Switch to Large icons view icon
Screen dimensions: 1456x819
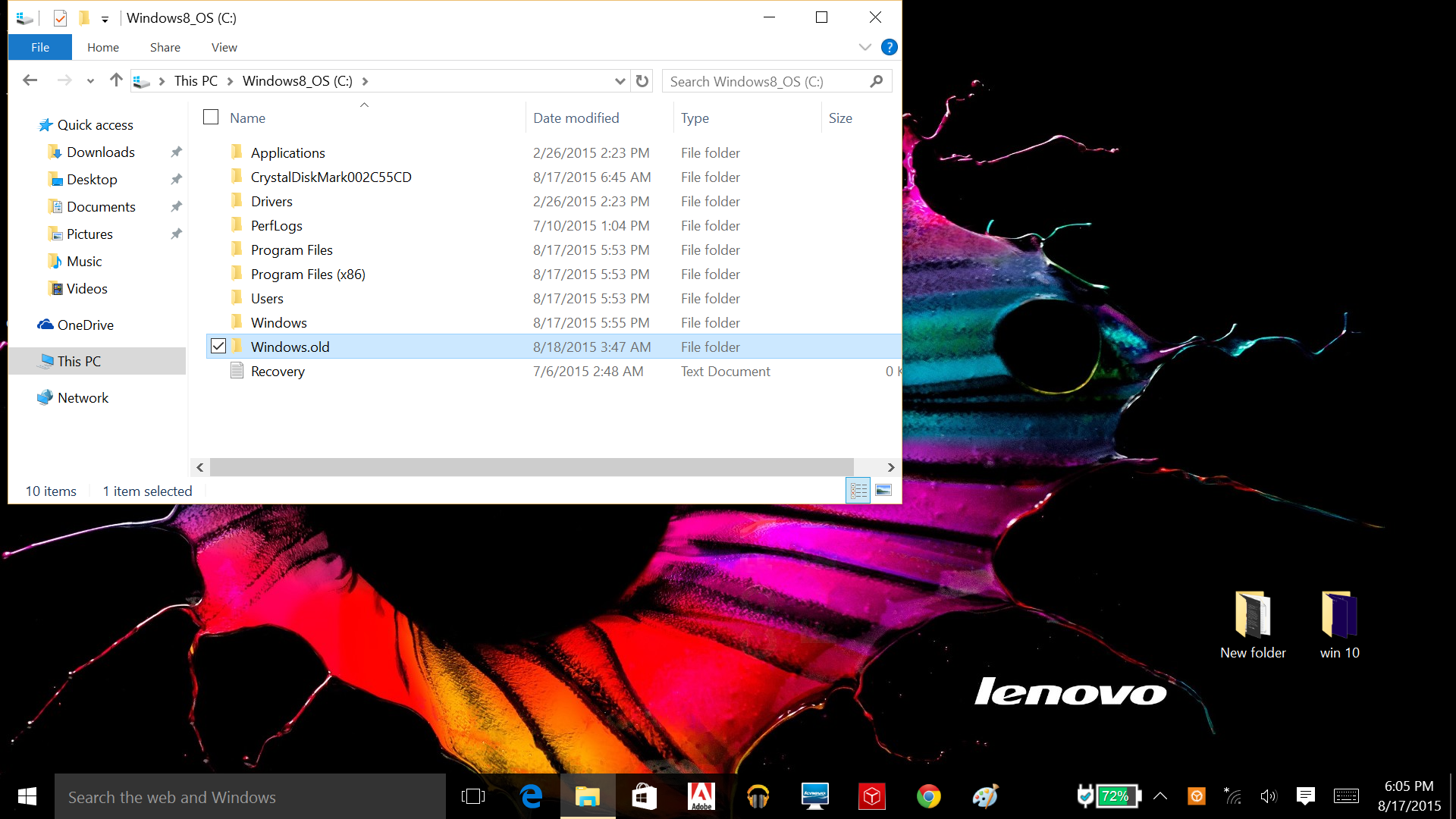click(883, 491)
